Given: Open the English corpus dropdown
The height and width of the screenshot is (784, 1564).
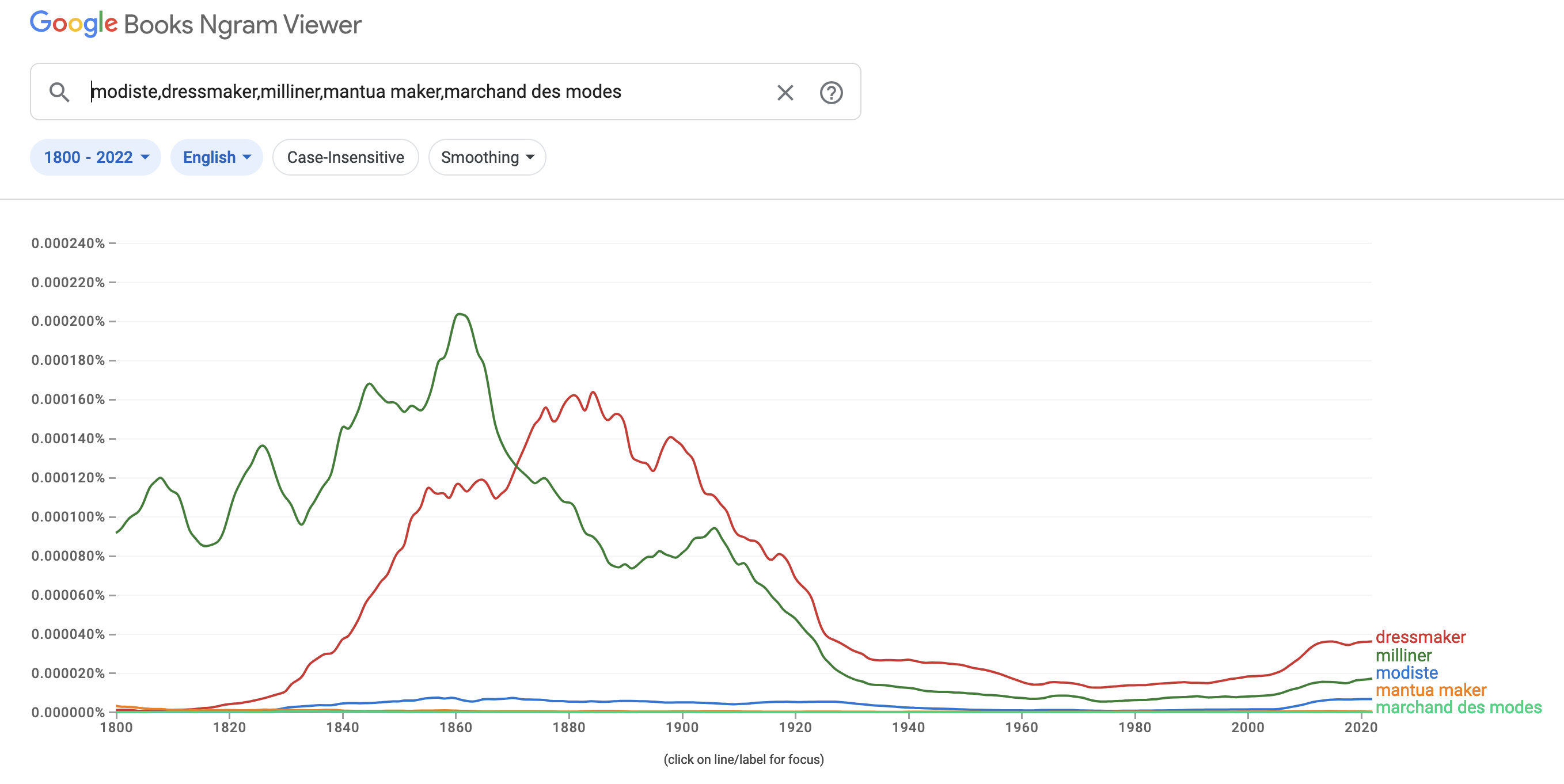Looking at the screenshot, I should click(216, 157).
